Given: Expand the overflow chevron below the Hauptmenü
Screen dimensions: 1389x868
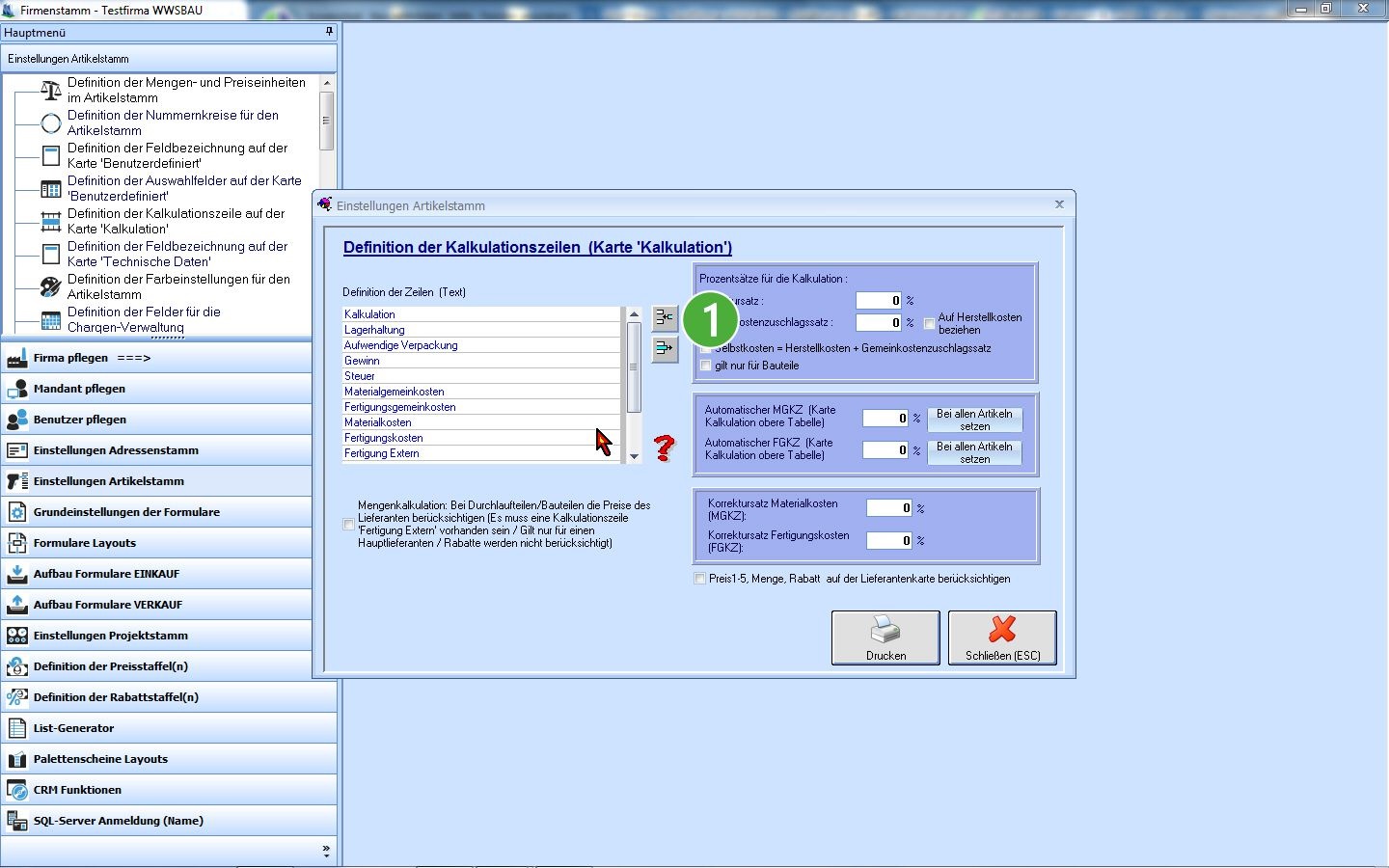Looking at the screenshot, I should click(326, 851).
